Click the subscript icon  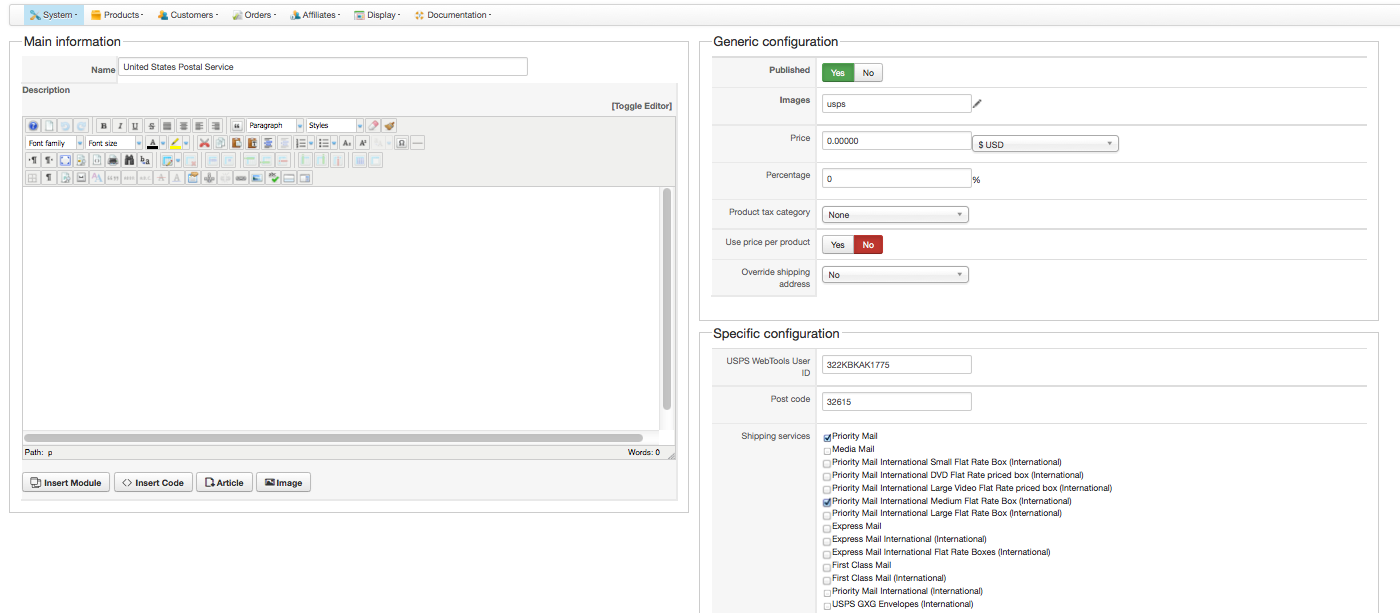(346, 143)
